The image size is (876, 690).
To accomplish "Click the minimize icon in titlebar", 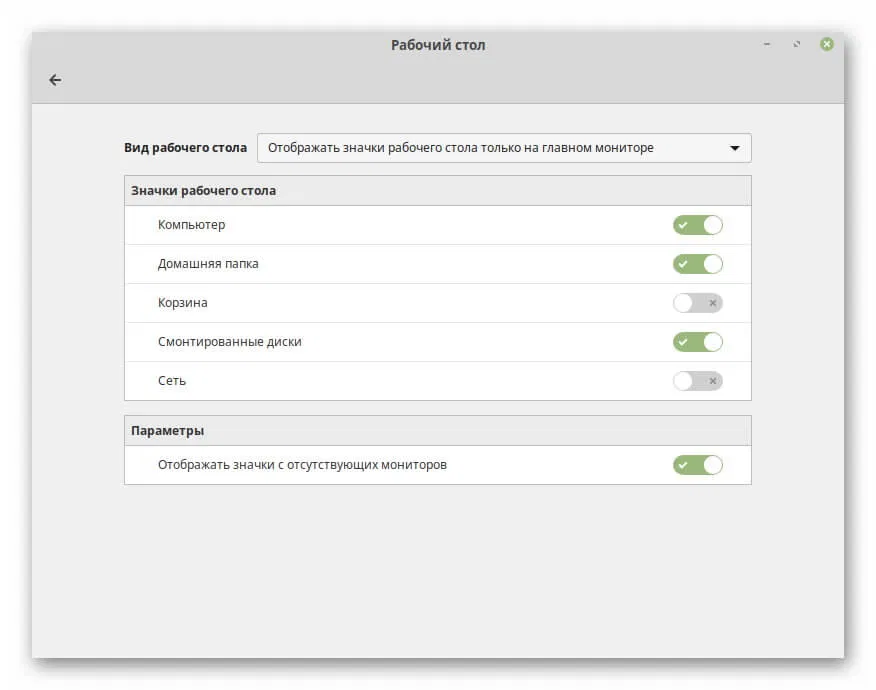I will point(766,45).
